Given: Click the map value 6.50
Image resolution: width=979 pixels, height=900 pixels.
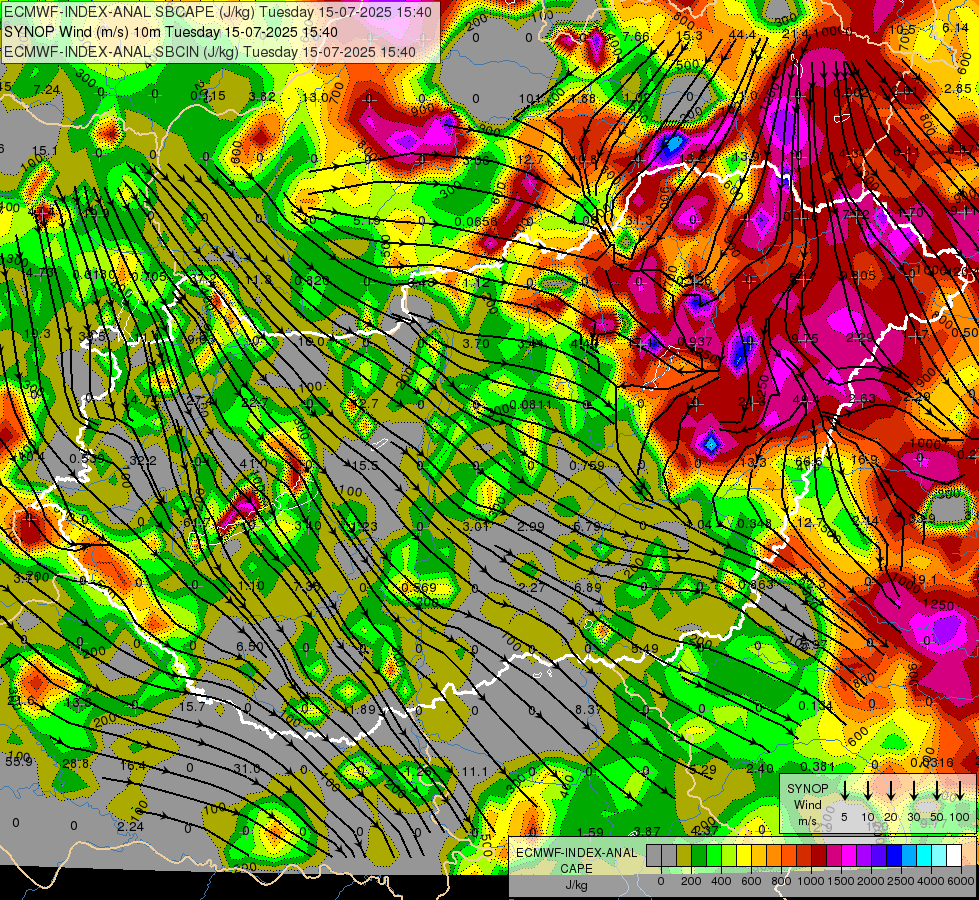Looking at the screenshot, I should point(250,646).
